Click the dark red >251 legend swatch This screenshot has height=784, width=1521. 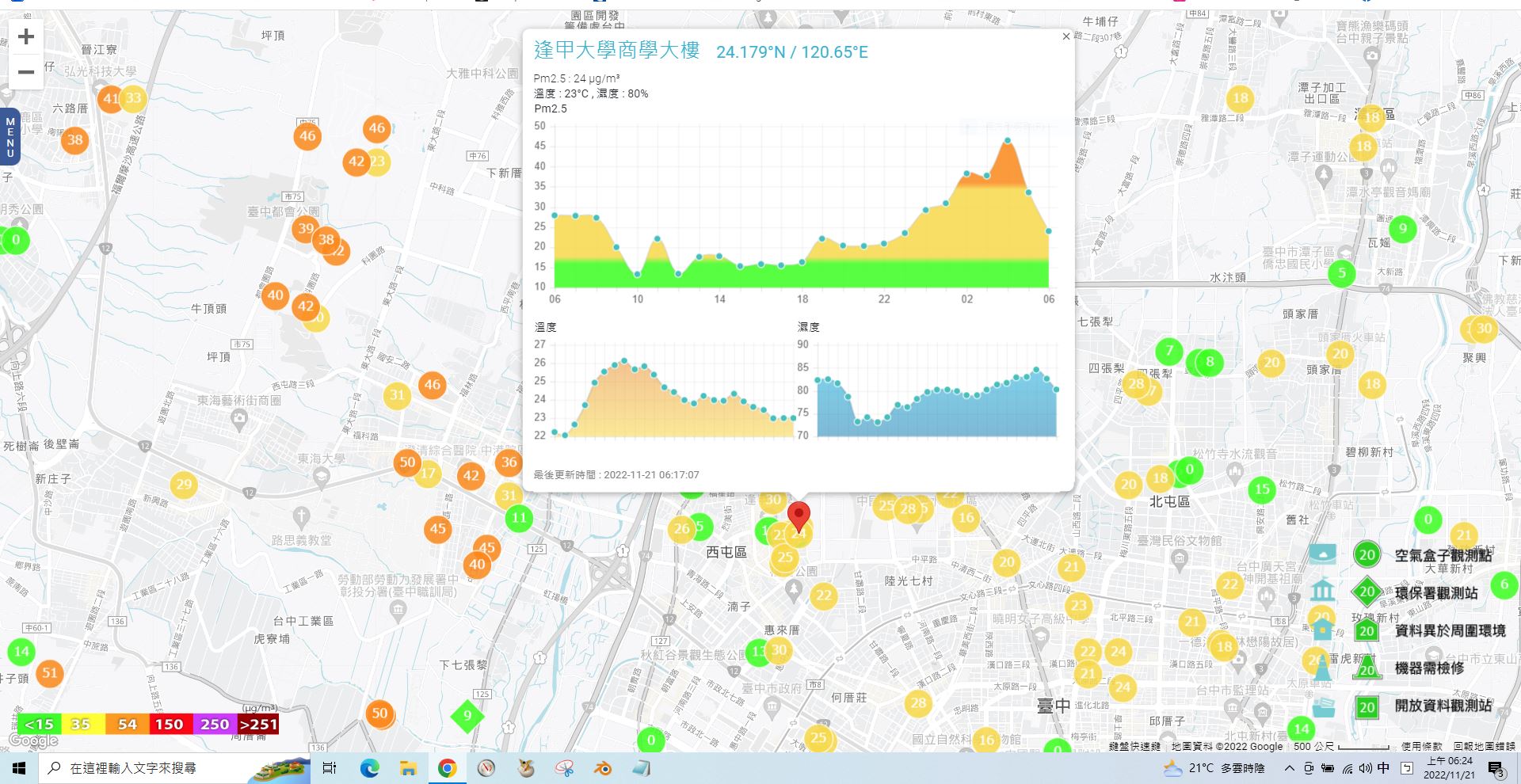(x=258, y=724)
